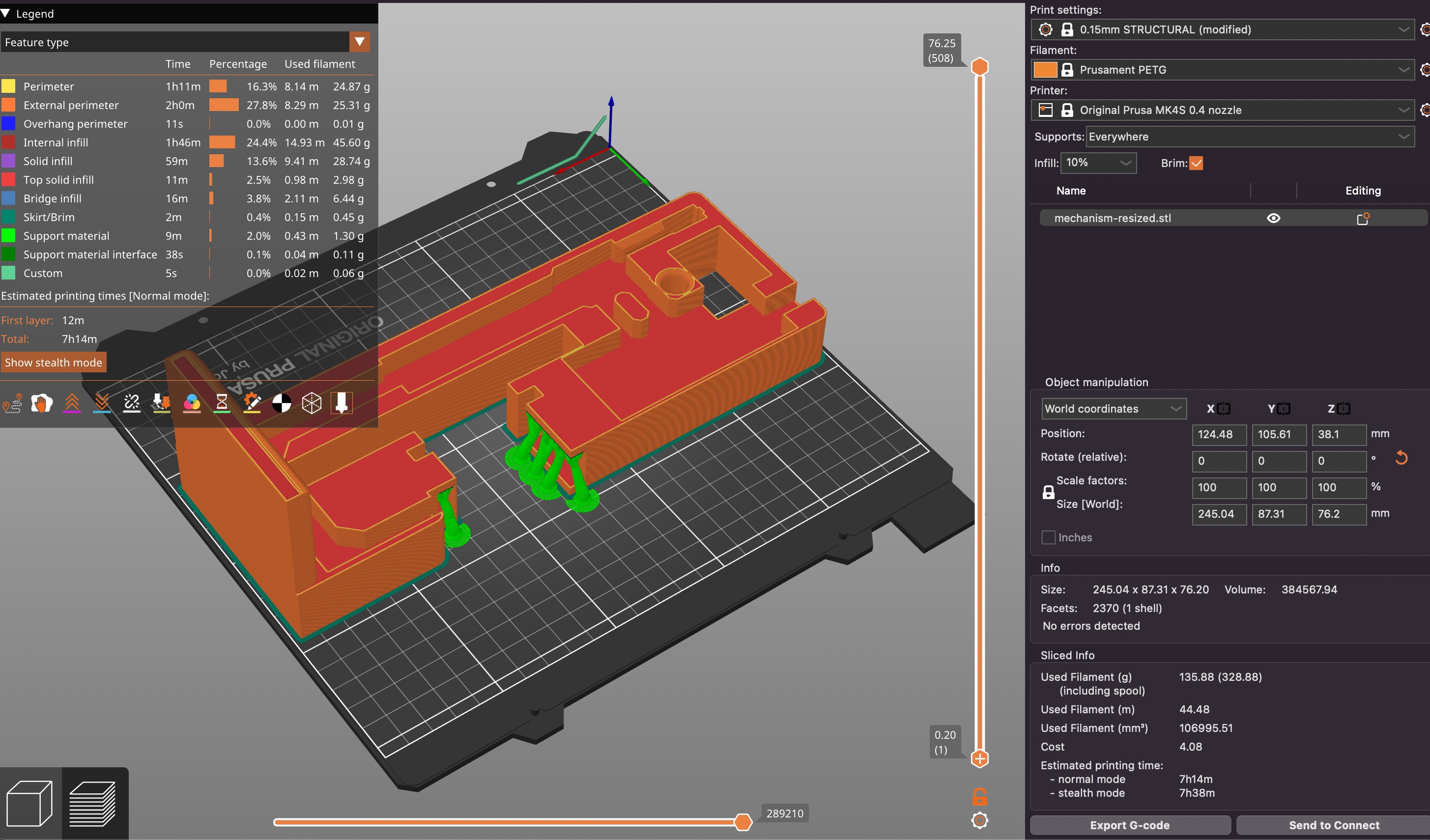
Task: Toggle retractions up-arrows icon
Action: [72, 403]
